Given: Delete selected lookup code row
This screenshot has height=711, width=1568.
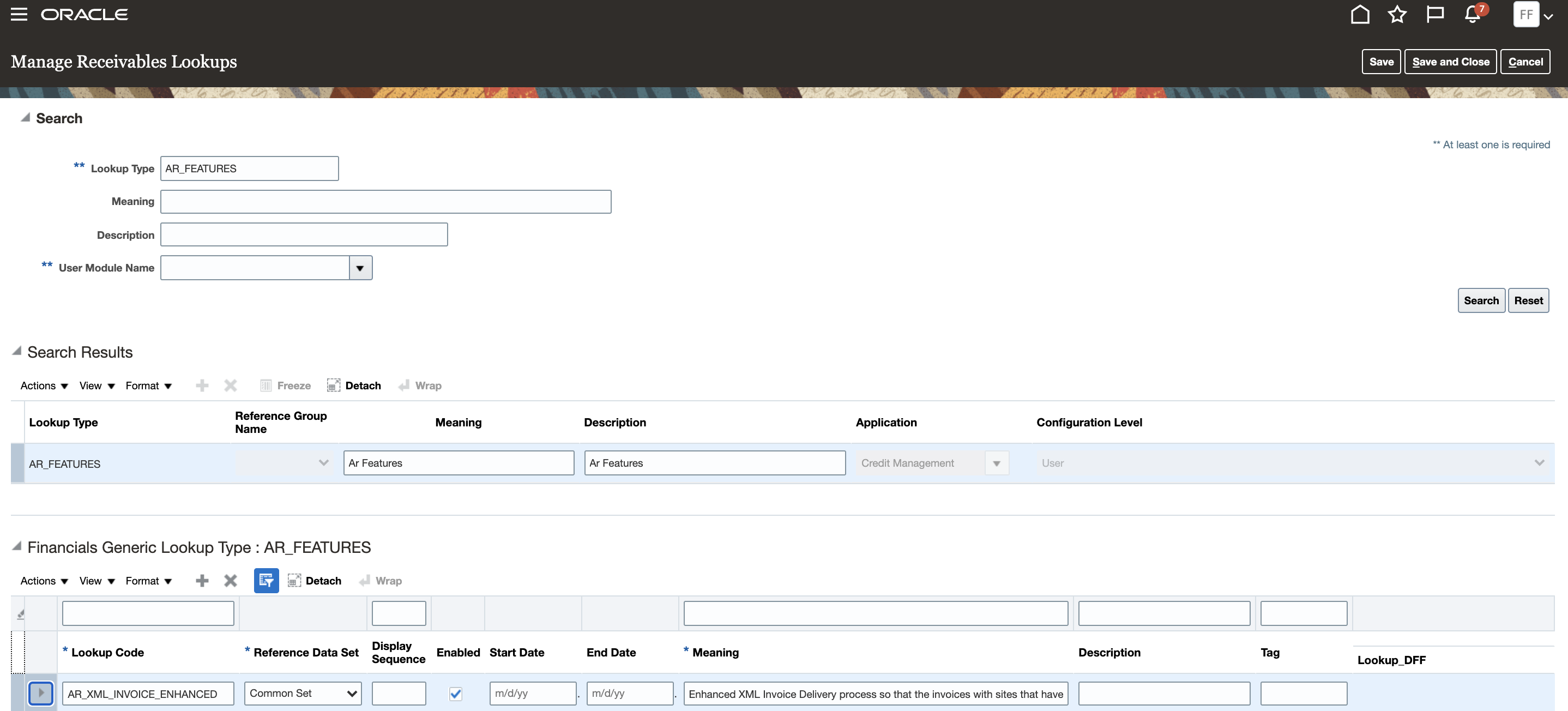Looking at the screenshot, I should (230, 581).
